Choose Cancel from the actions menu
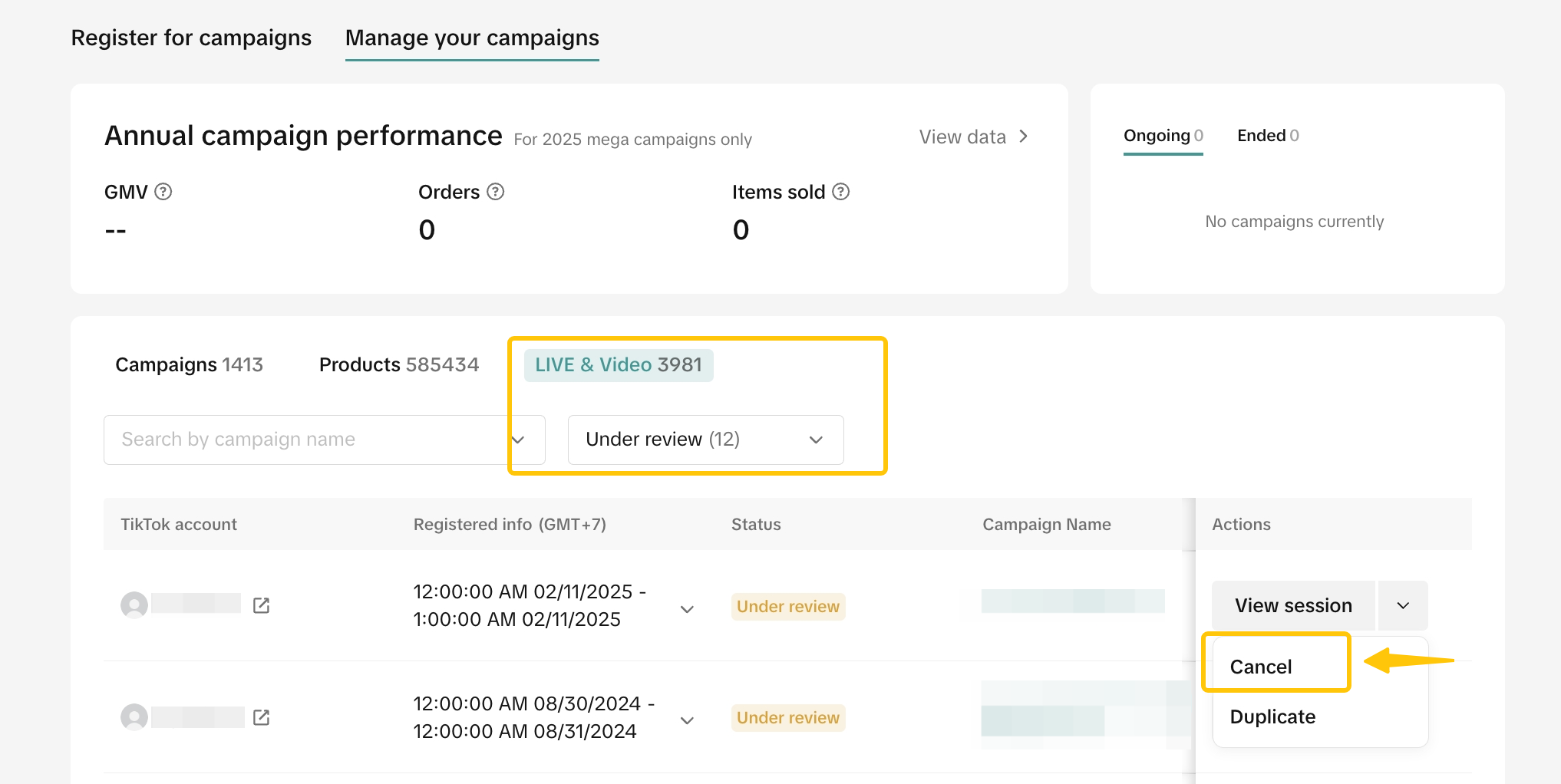Viewport: 1561px width, 784px height. coord(1261,667)
